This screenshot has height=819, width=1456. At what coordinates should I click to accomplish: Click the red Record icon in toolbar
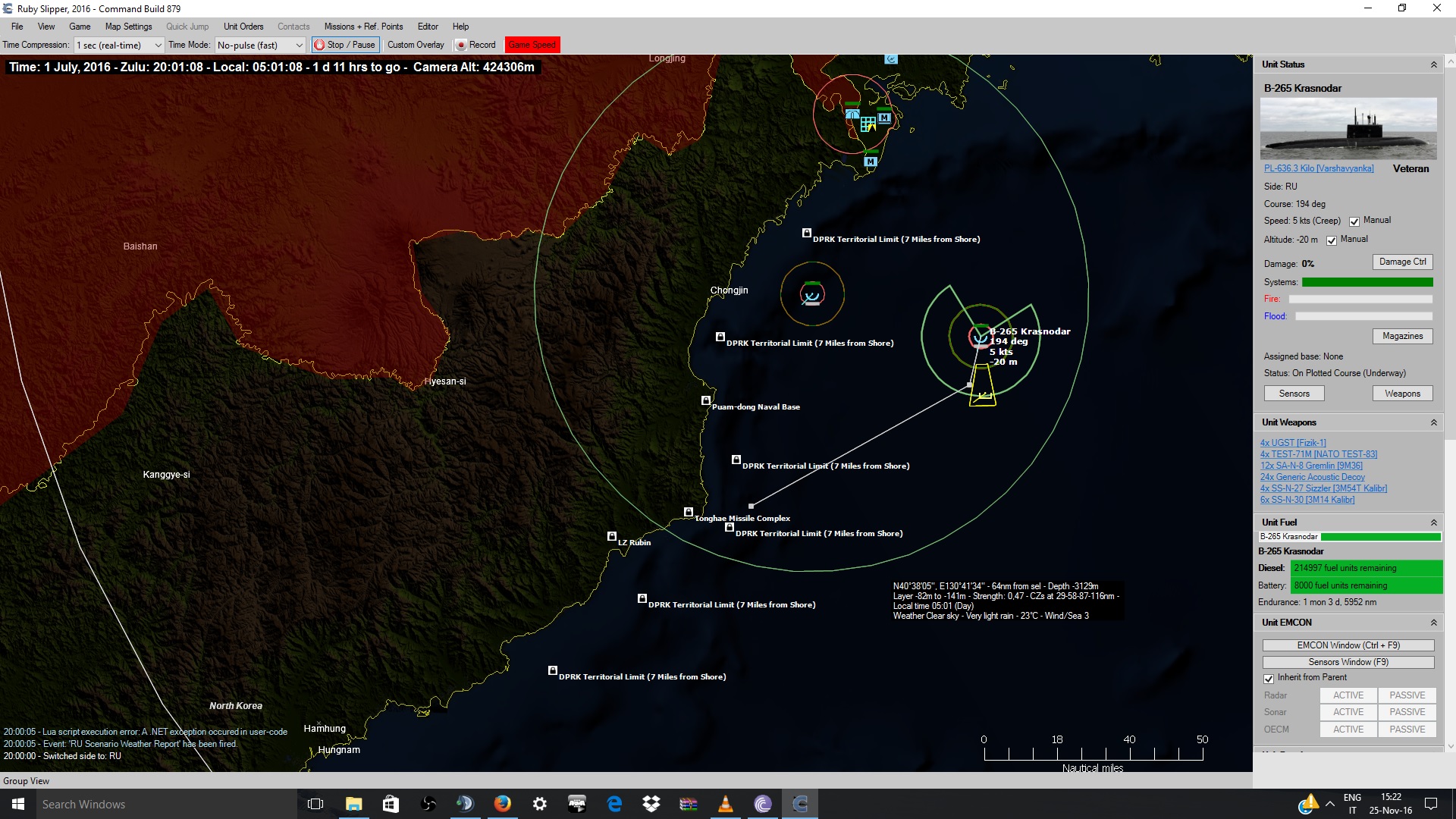coord(460,45)
